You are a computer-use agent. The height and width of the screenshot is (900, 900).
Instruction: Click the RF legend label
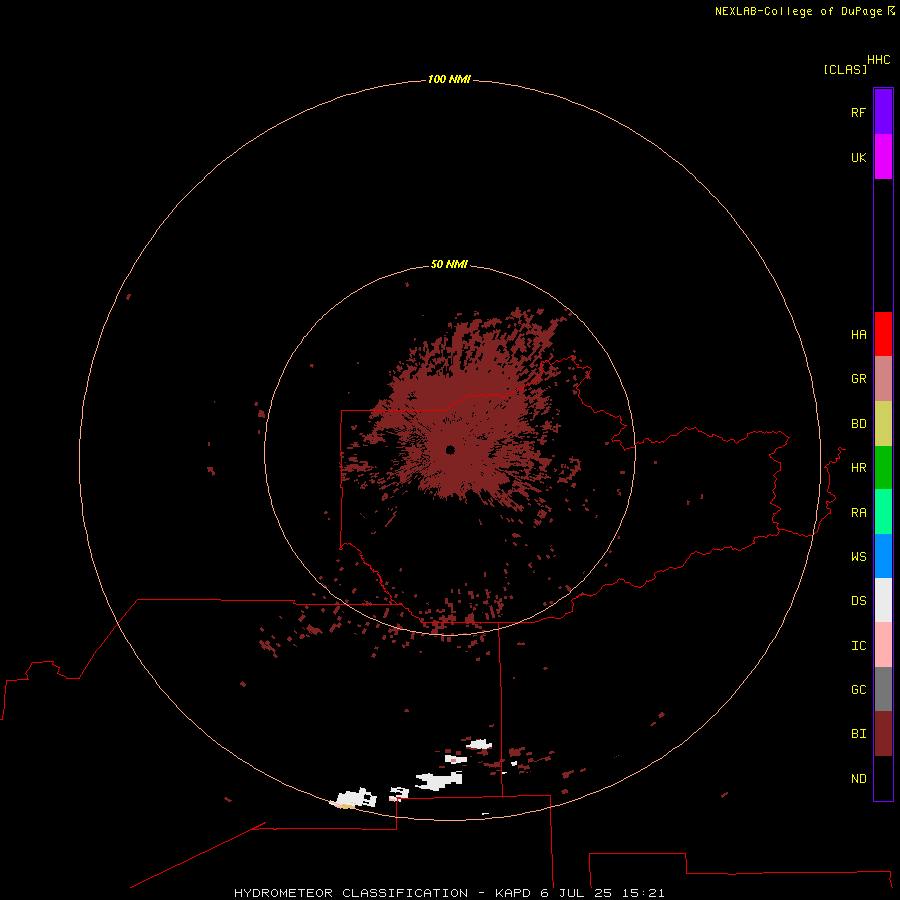[x=858, y=112]
